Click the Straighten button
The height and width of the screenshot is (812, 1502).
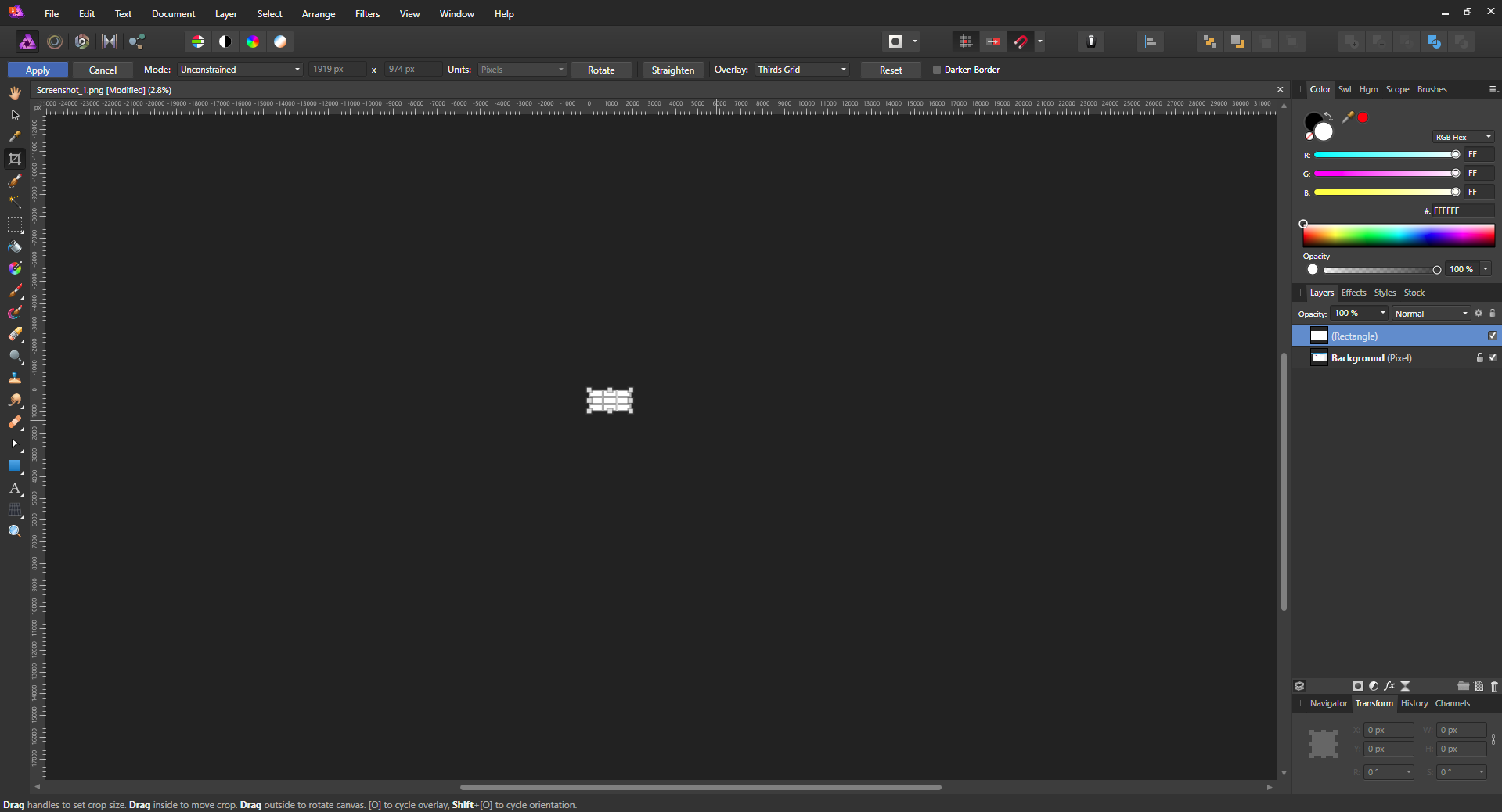(673, 70)
